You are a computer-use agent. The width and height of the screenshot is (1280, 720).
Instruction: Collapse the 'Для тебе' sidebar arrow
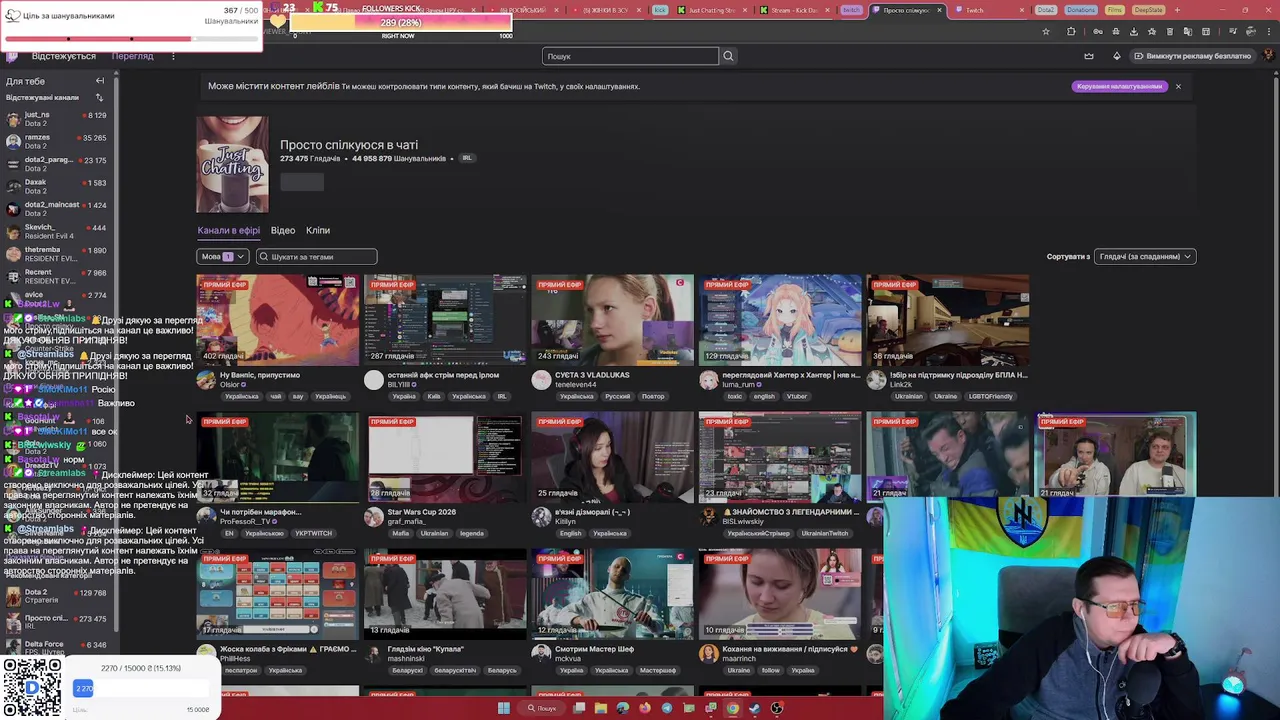(99, 81)
